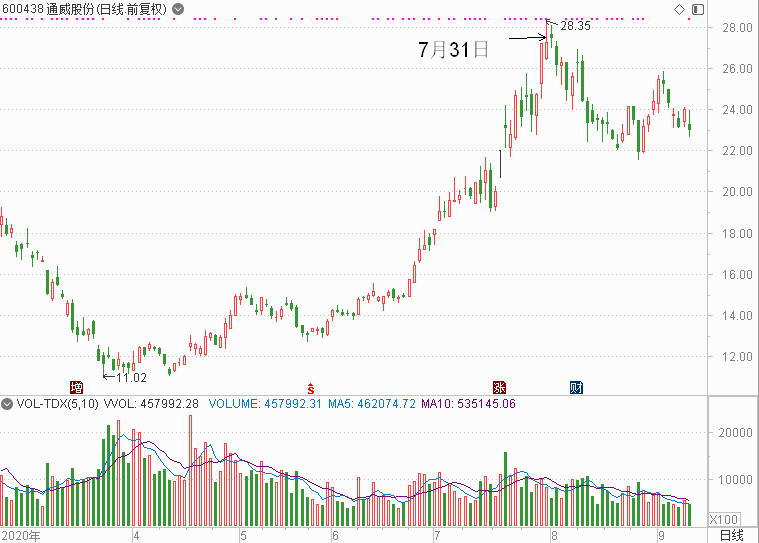Click the 增 event marker icon
This screenshot has height=543, width=759.
76,387
